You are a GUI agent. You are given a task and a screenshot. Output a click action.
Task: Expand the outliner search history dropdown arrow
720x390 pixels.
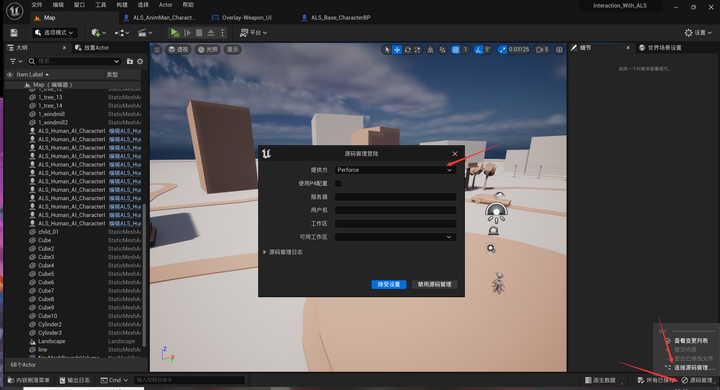pos(117,61)
